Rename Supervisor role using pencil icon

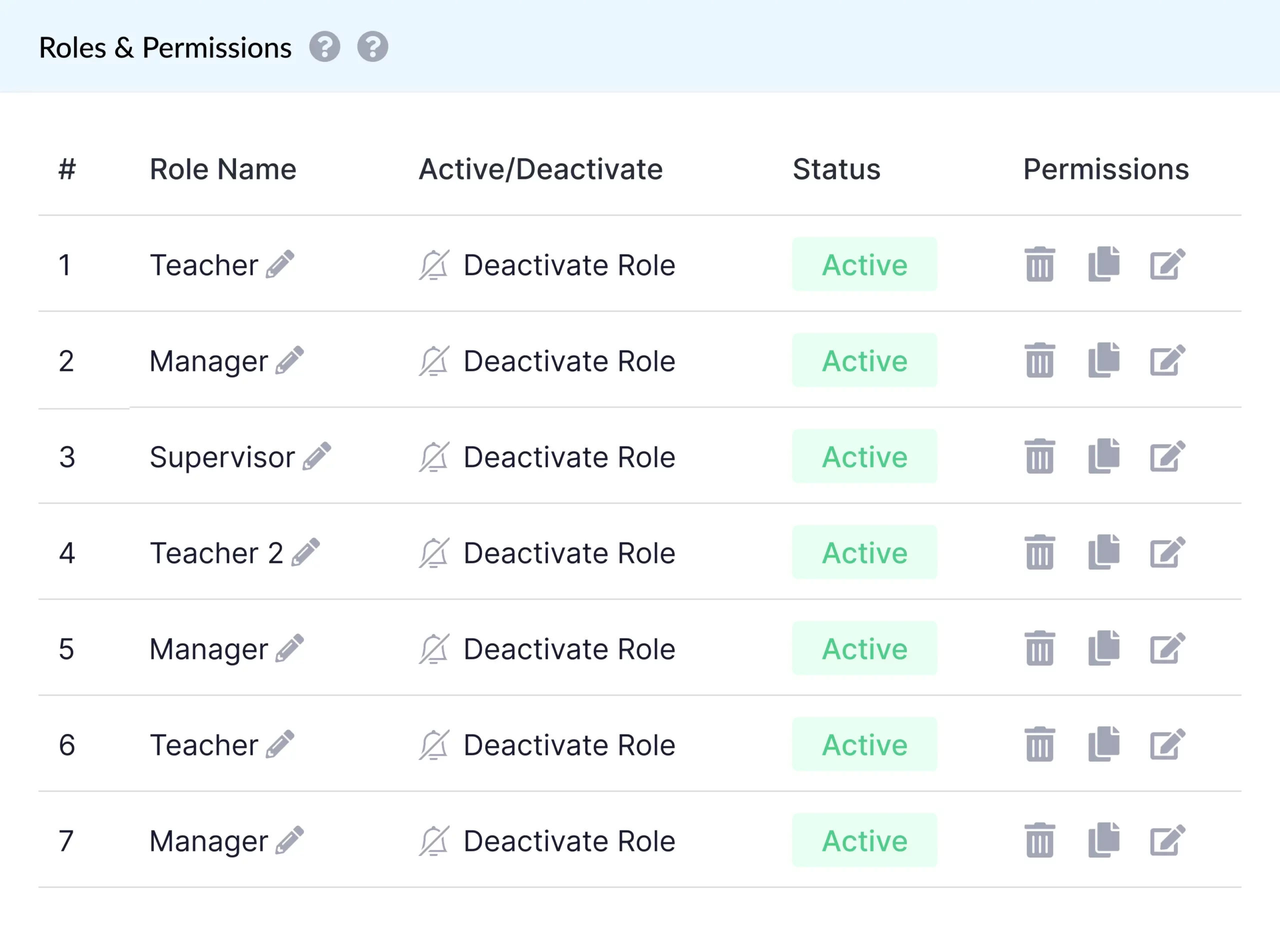[317, 456]
